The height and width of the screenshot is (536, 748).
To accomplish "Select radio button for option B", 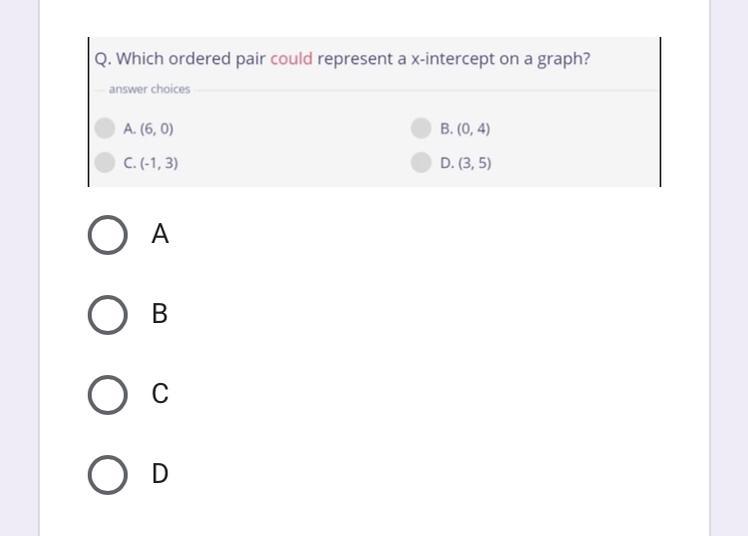I will (108, 315).
